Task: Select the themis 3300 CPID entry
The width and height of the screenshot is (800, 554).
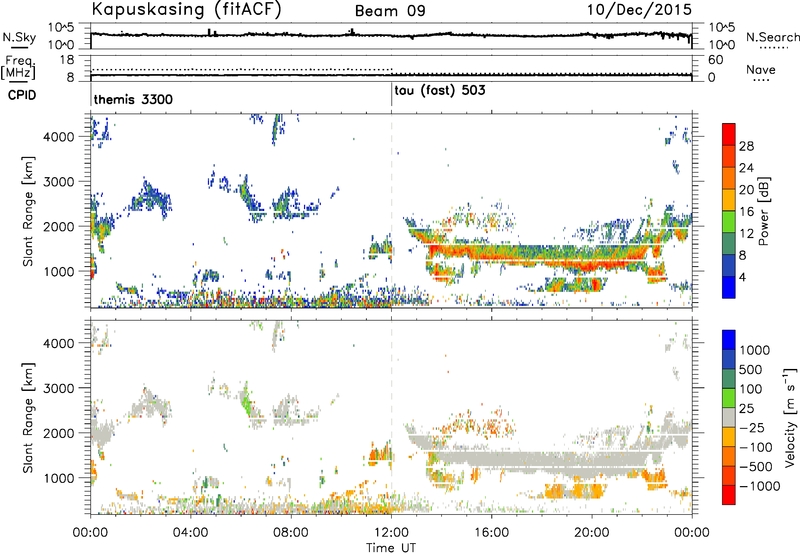Action: click(133, 99)
